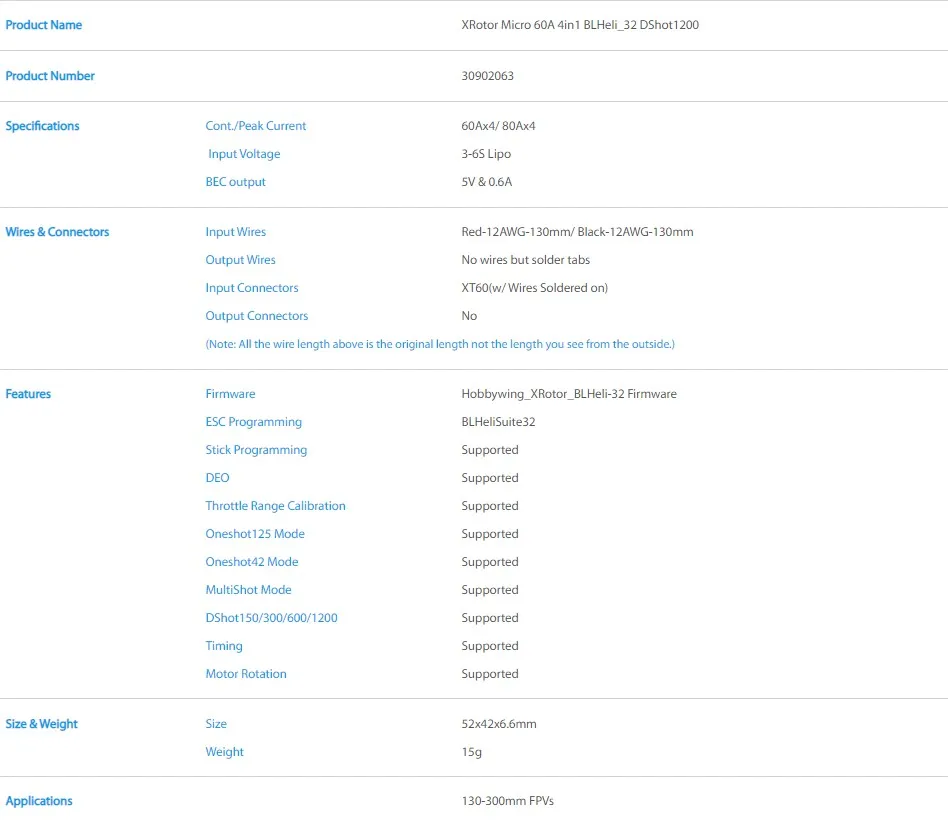Select product number 30902063
This screenshot has height=823, width=948.
(487, 76)
